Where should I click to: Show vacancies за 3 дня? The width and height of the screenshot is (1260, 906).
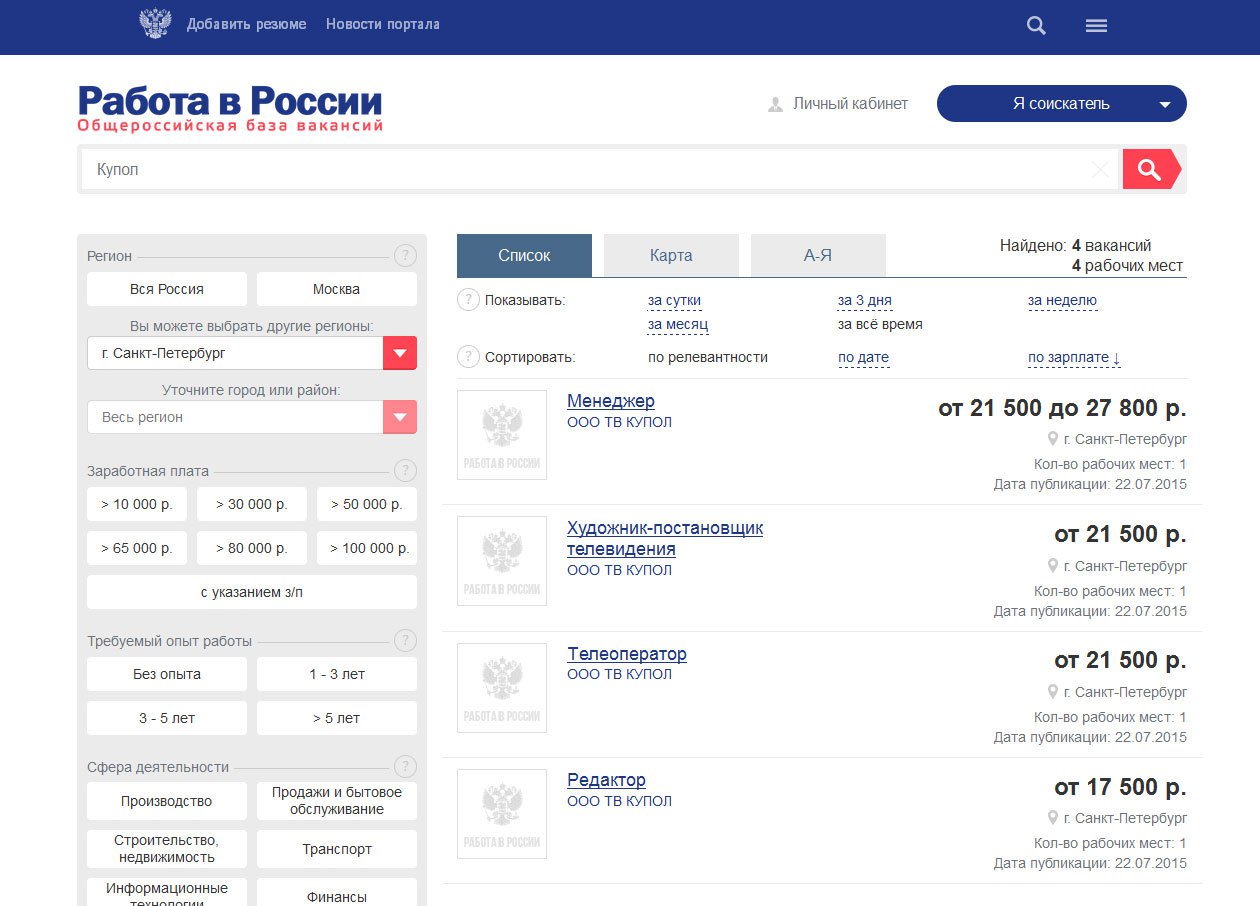point(865,300)
